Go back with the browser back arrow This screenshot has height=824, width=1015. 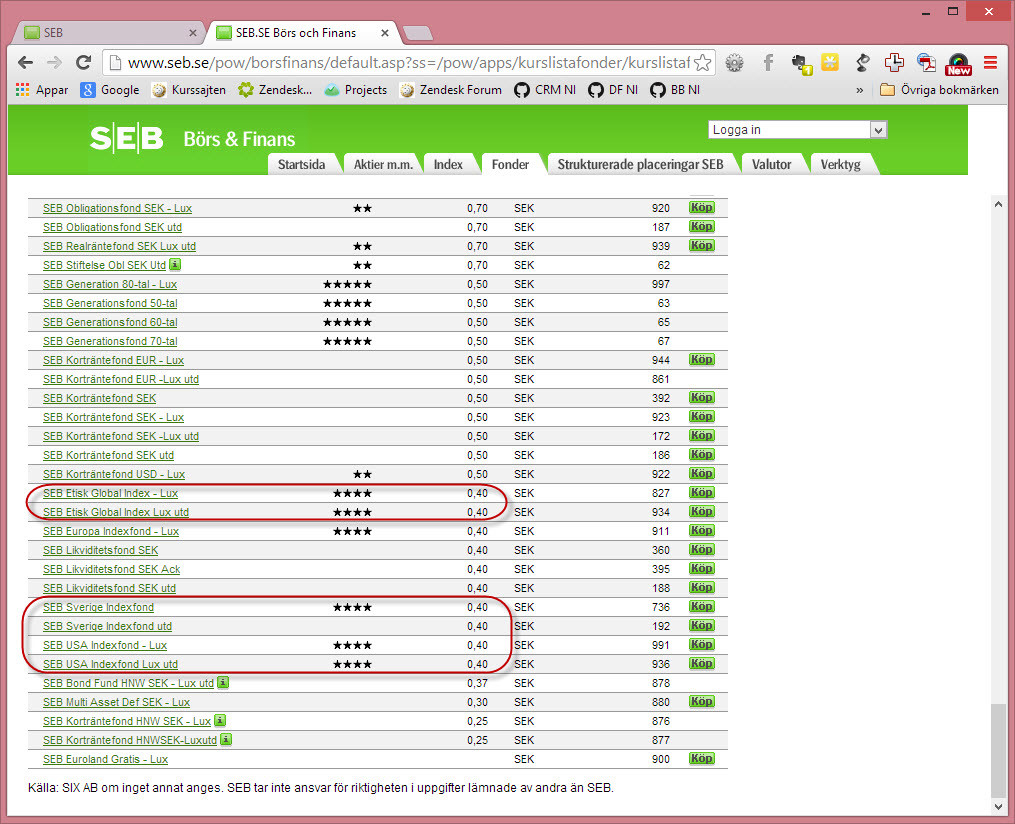25,62
